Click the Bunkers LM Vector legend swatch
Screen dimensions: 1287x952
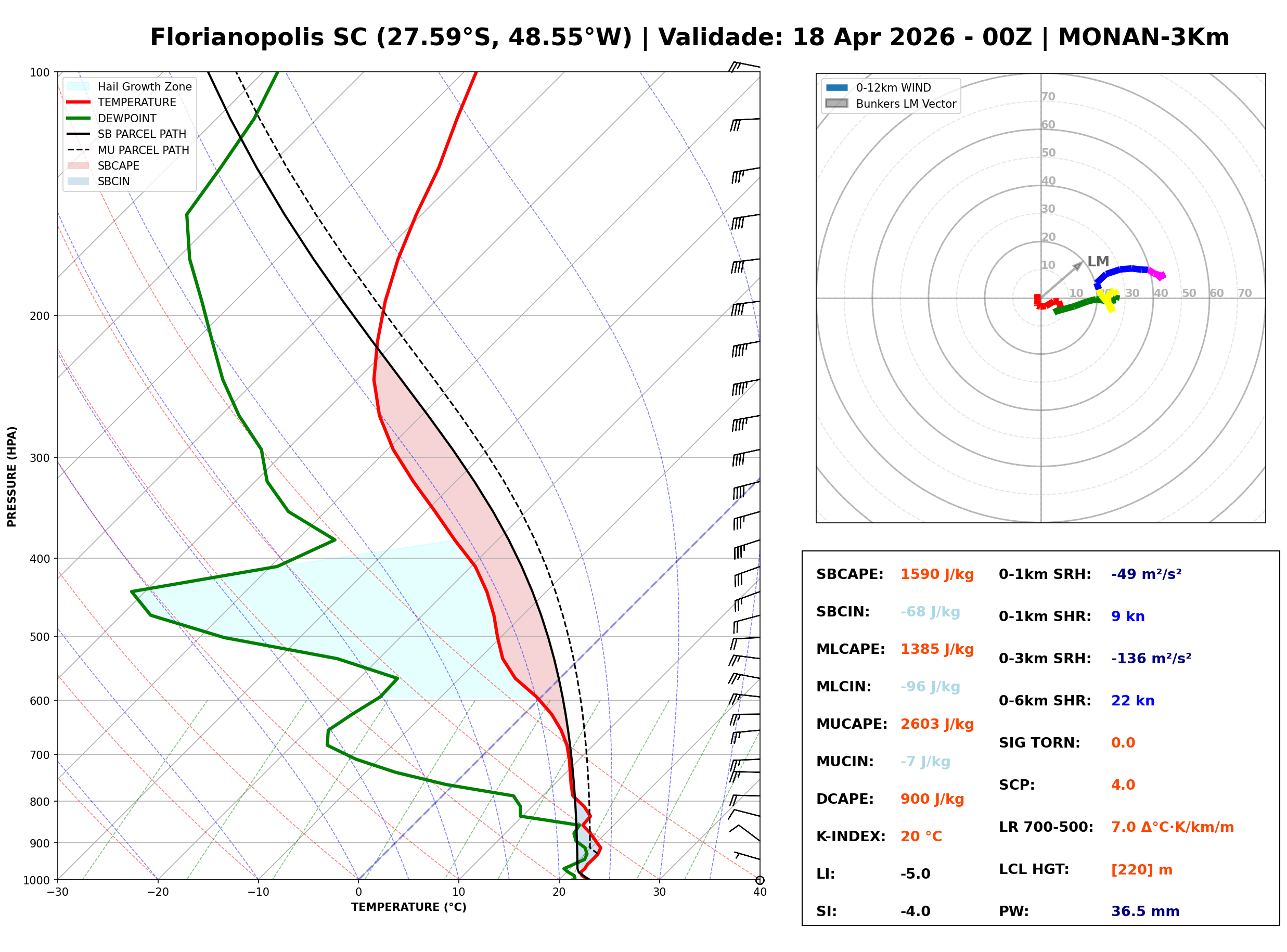[837, 104]
